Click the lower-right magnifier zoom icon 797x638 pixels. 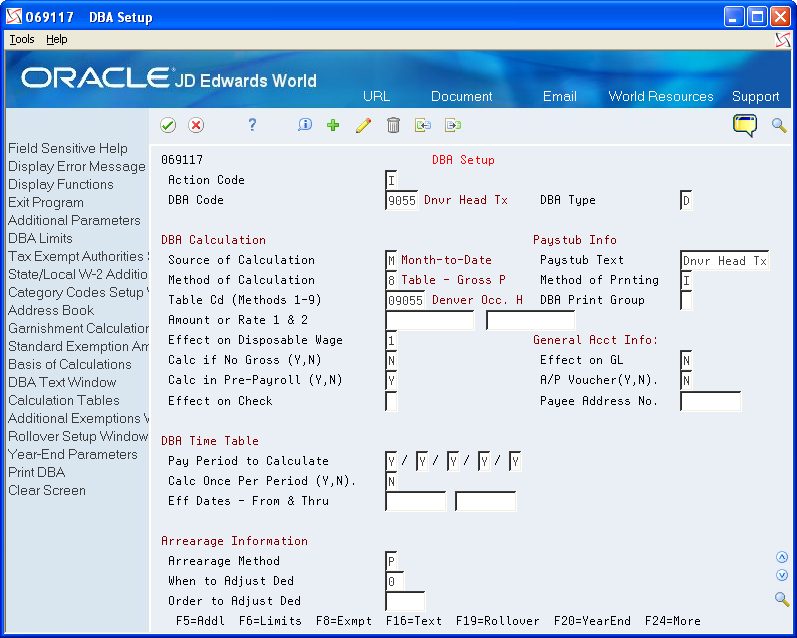pos(782,599)
